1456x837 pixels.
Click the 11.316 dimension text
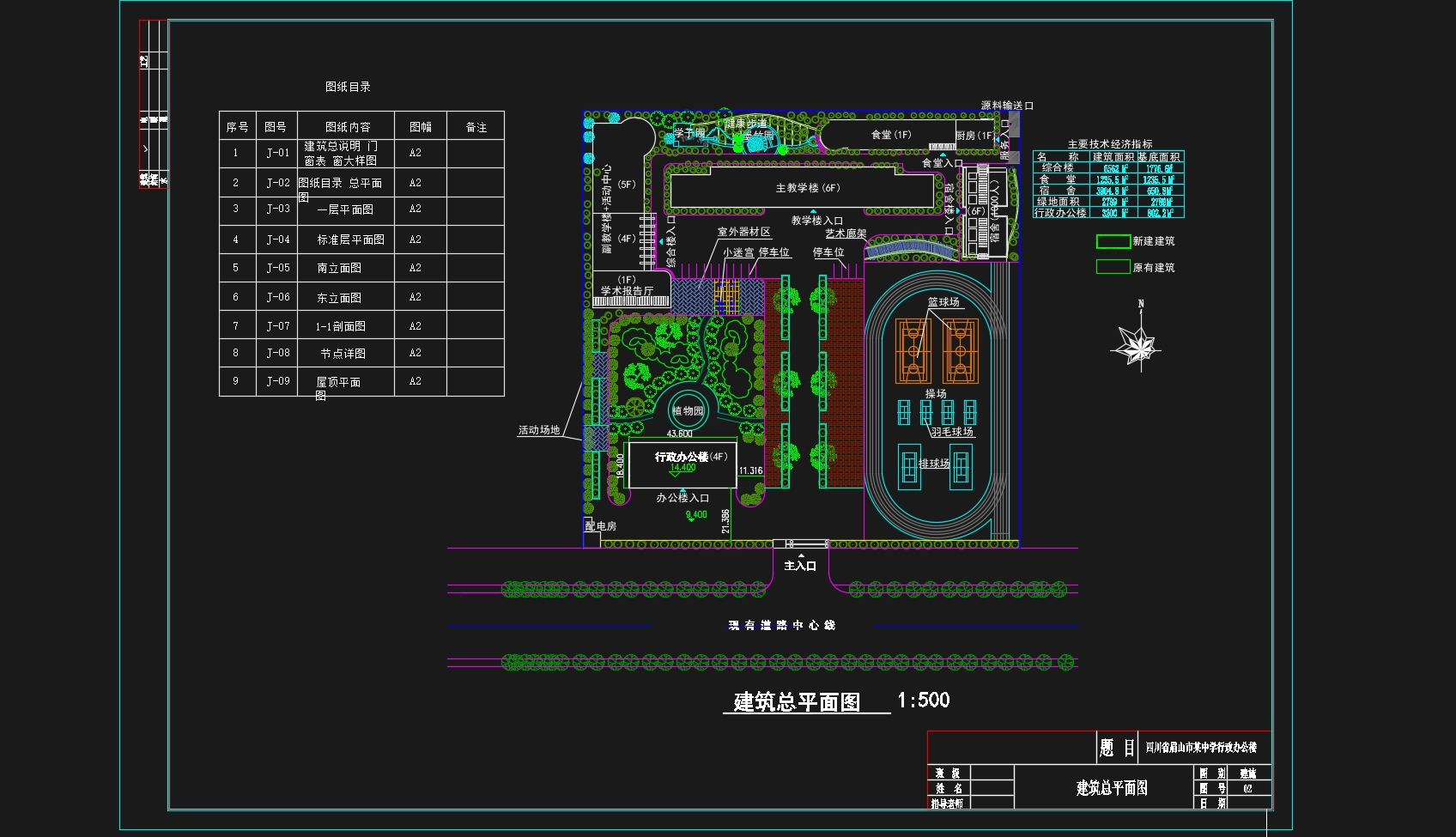pos(751,470)
